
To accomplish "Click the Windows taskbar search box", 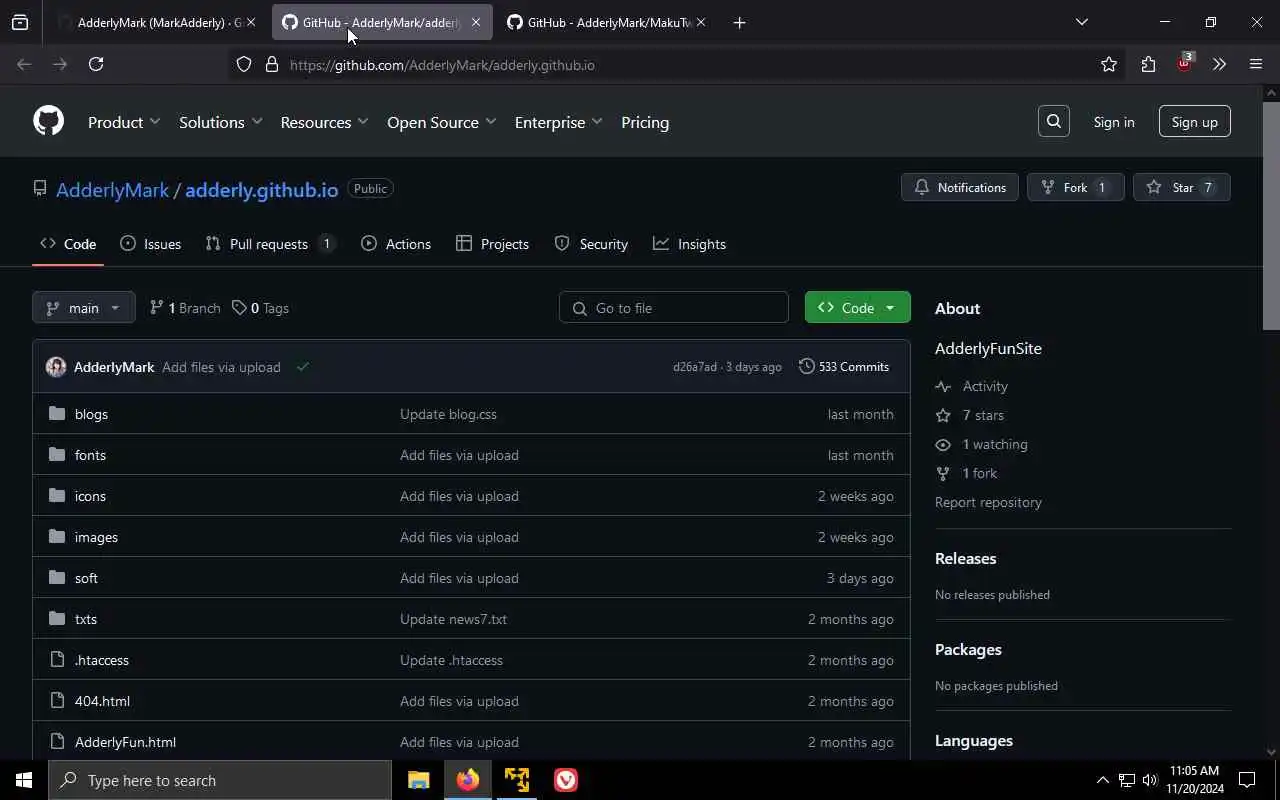I will pos(220,780).
